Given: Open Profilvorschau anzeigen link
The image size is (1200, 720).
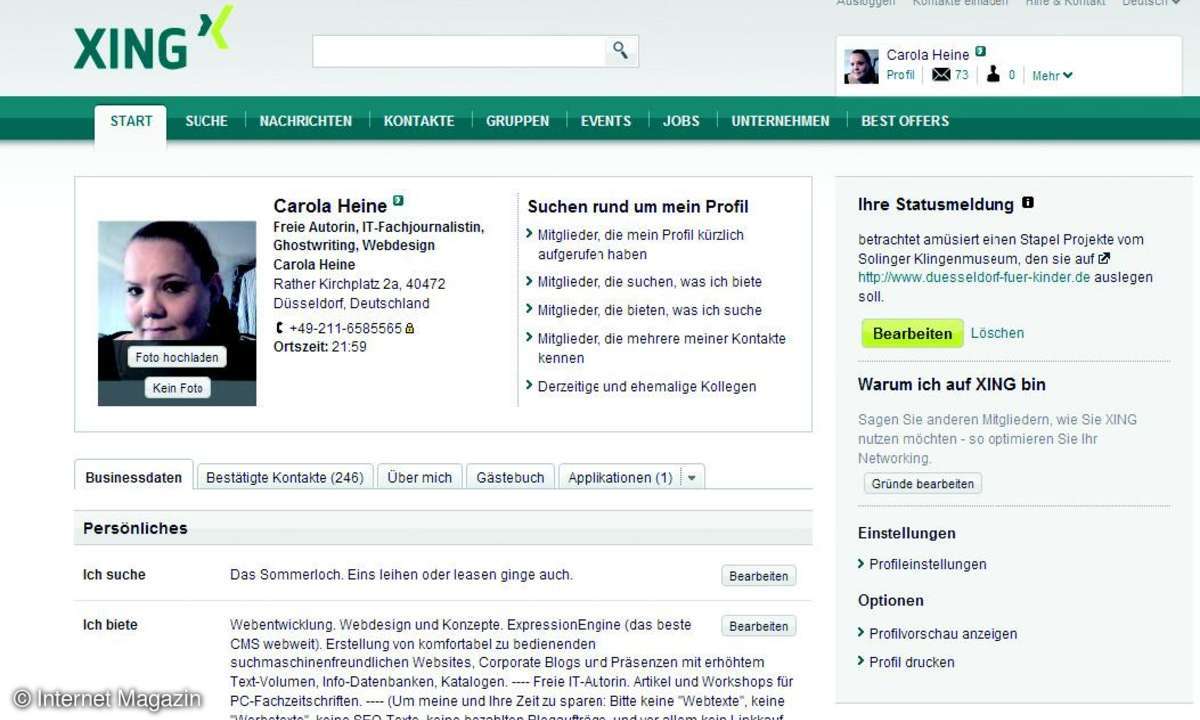Looking at the screenshot, I should click(x=942, y=634).
